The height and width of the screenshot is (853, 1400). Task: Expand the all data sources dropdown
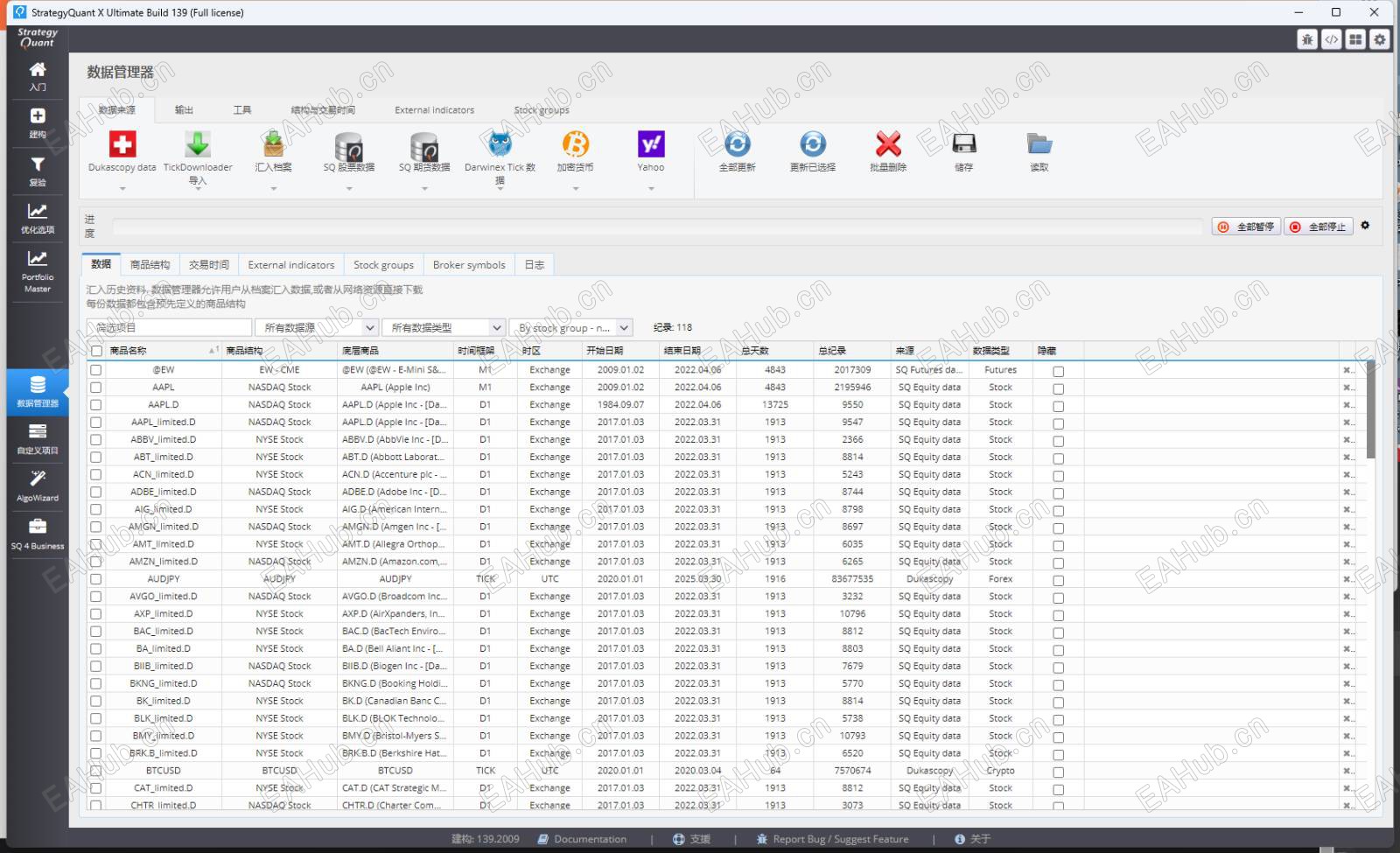pos(316,327)
